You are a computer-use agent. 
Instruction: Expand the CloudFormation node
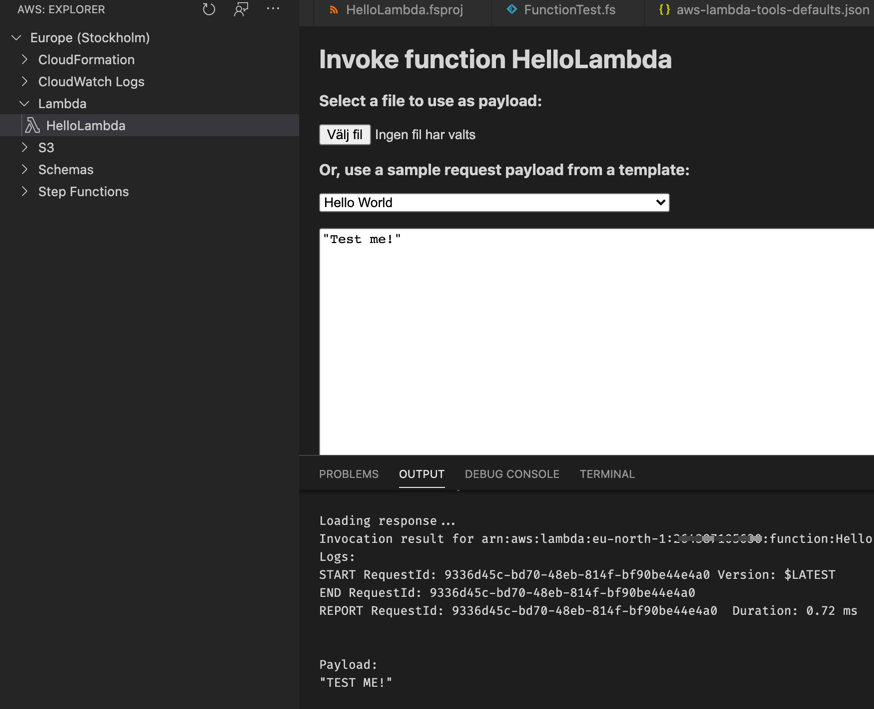click(25, 59)
